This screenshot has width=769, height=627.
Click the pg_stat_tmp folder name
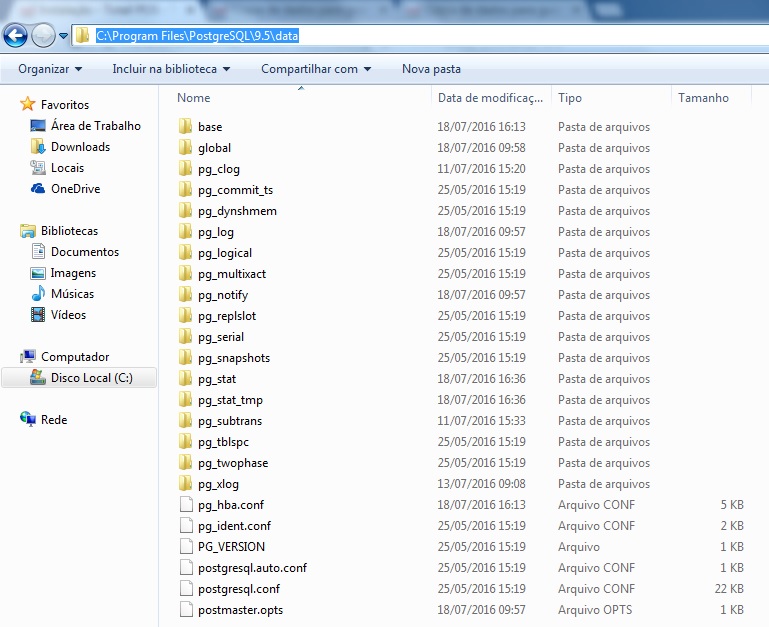230,400
